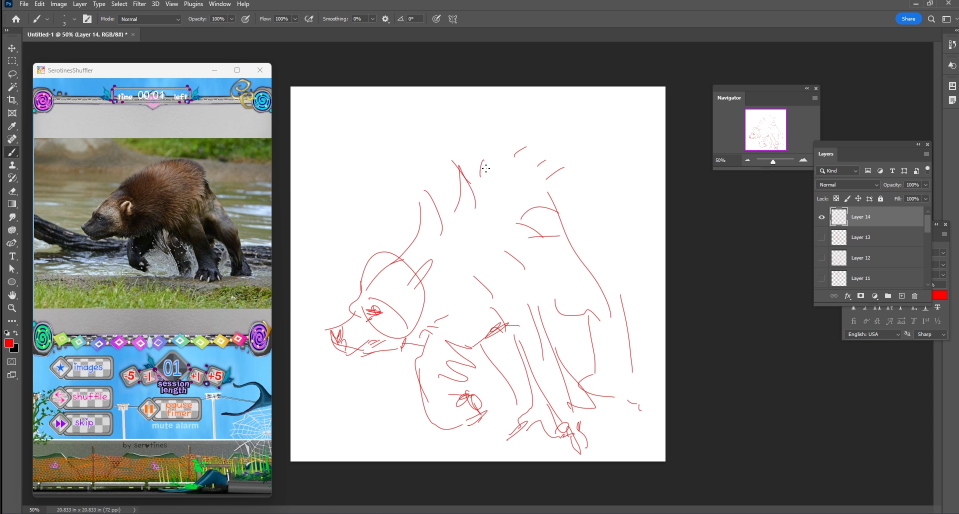Click the Navigator zoom slider handle
Image resolution: width=959 pixels, height=514 pixels.
(773, 161)
